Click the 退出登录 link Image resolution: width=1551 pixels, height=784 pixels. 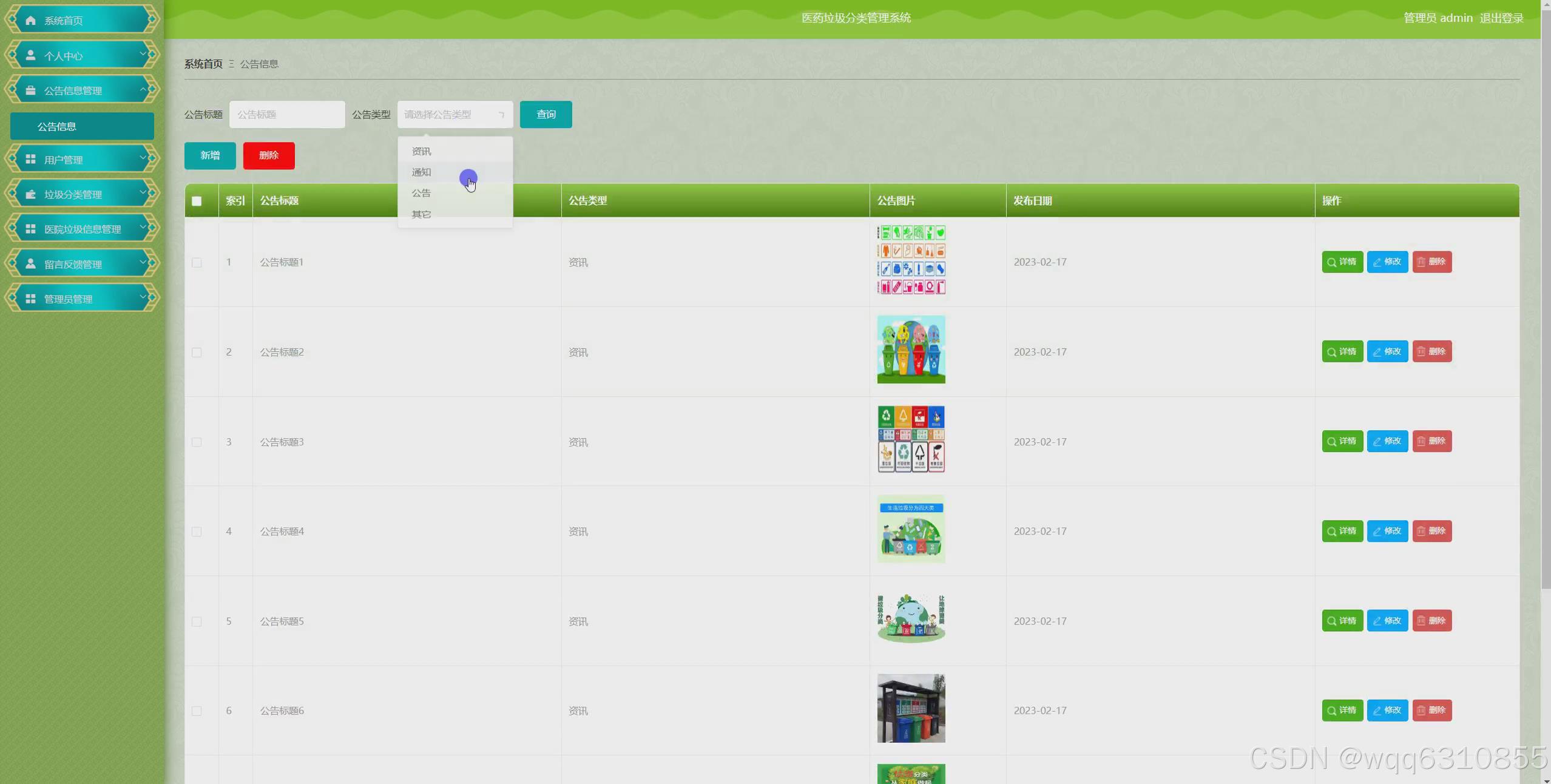(1501, 18)
